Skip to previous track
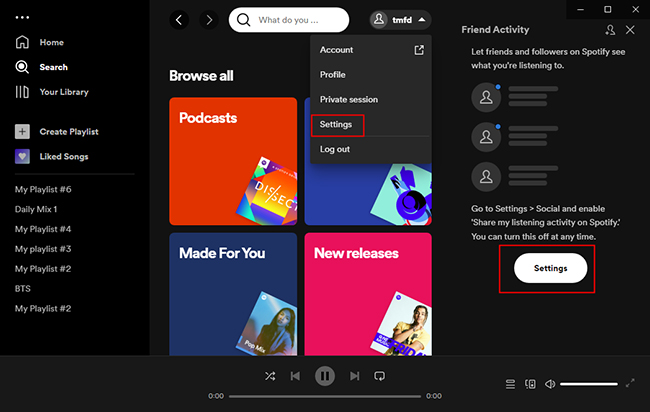This screenshot has height=412, width=650. coord(295,376)
